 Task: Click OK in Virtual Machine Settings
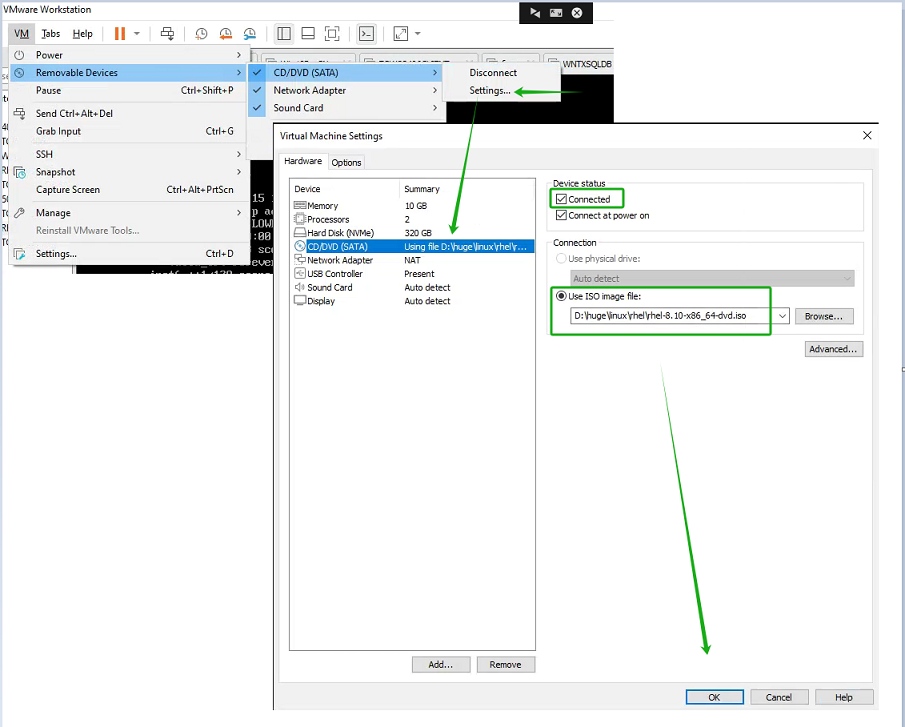pos(714,697)
